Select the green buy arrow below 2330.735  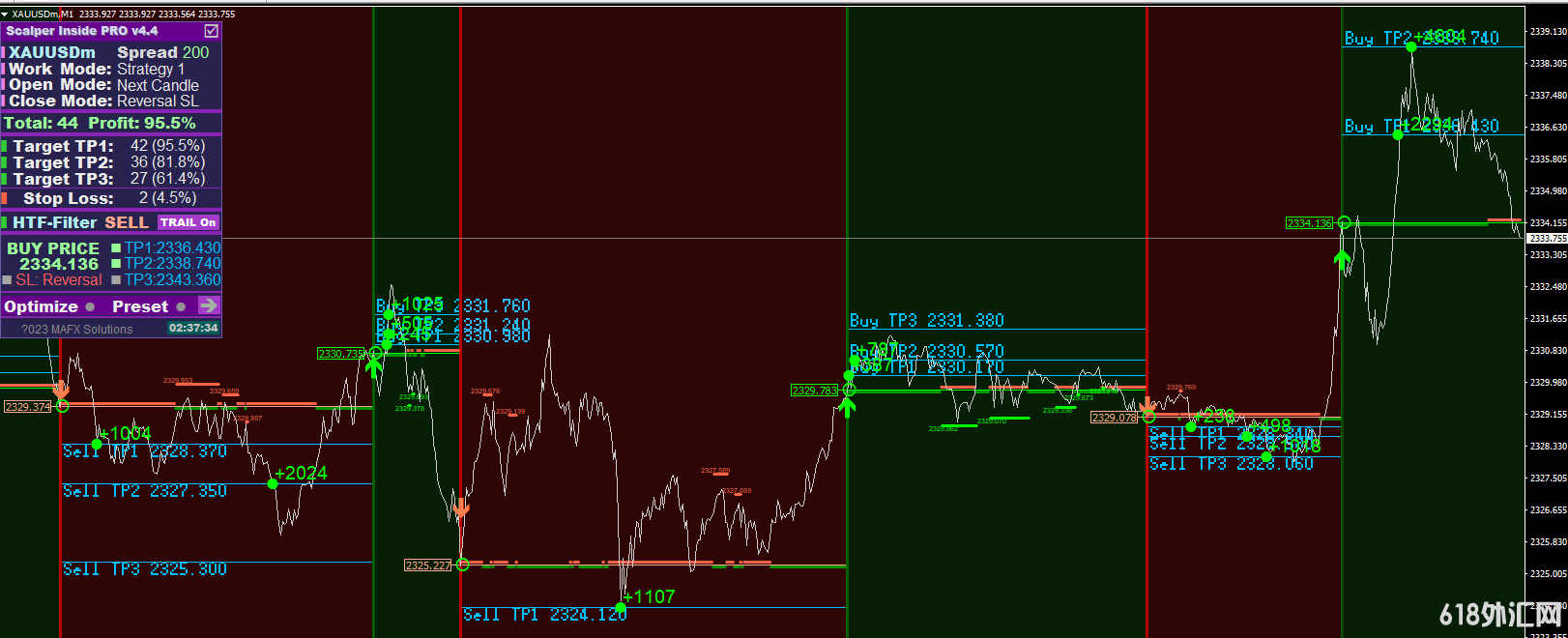(x=374, y=366)
